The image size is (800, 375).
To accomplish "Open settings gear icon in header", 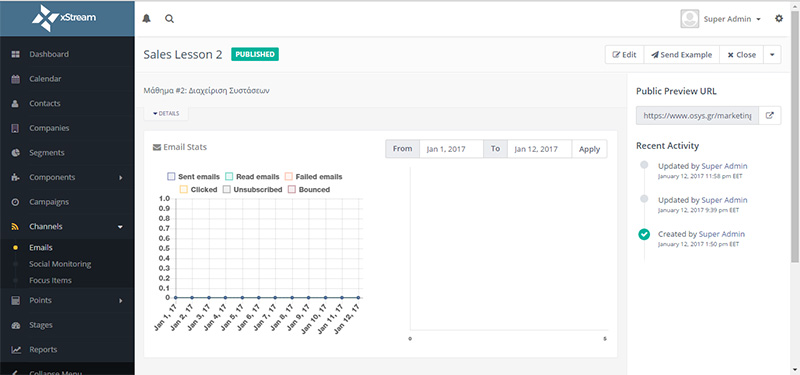I will (779, 18).
